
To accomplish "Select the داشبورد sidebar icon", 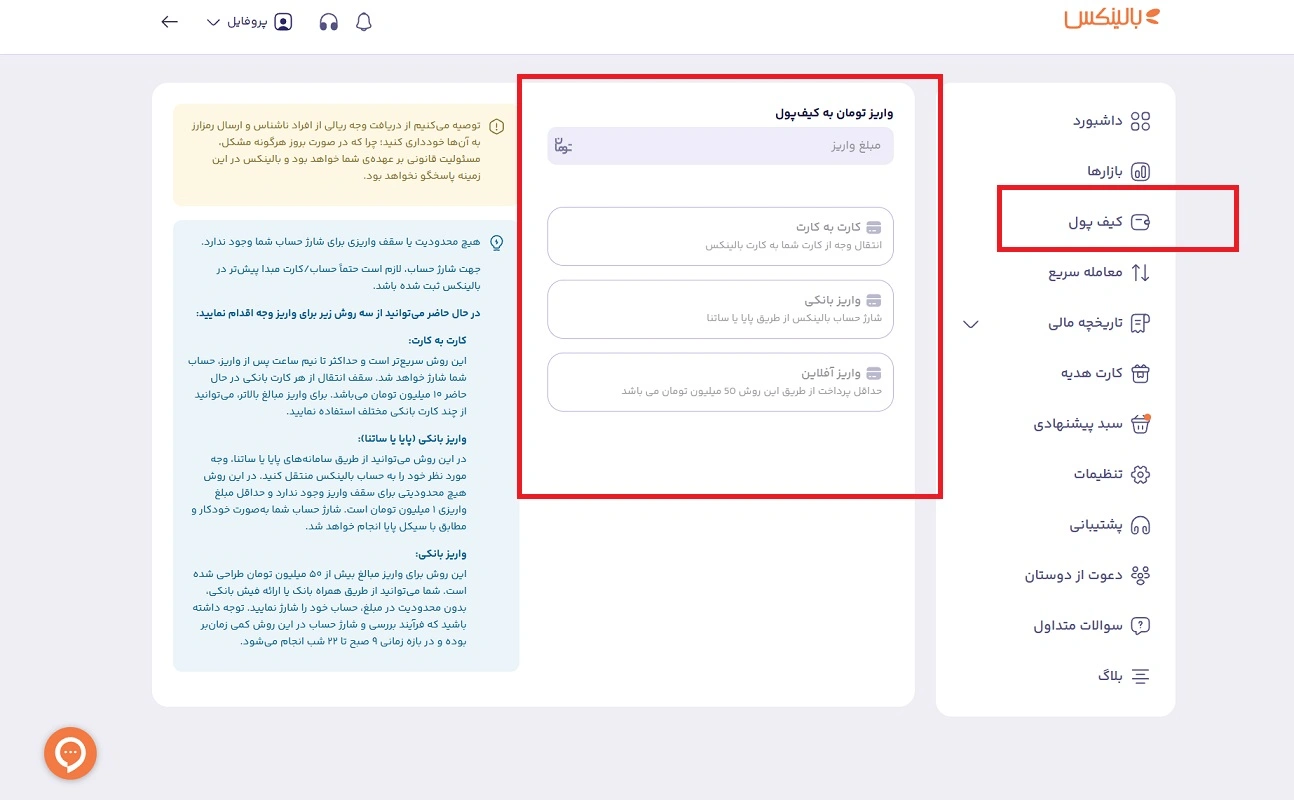I will click(1140, 122).
